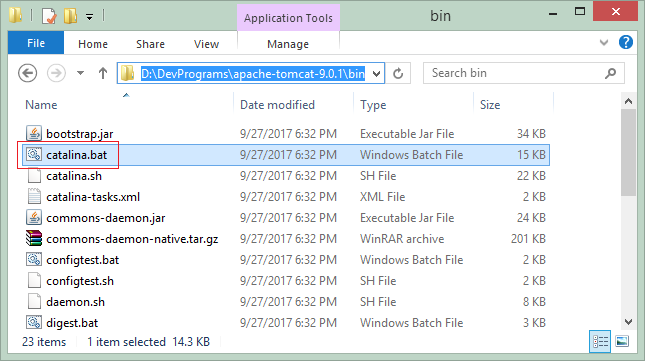
Task: Switch to Details view layout
Action: pos(600,341)
